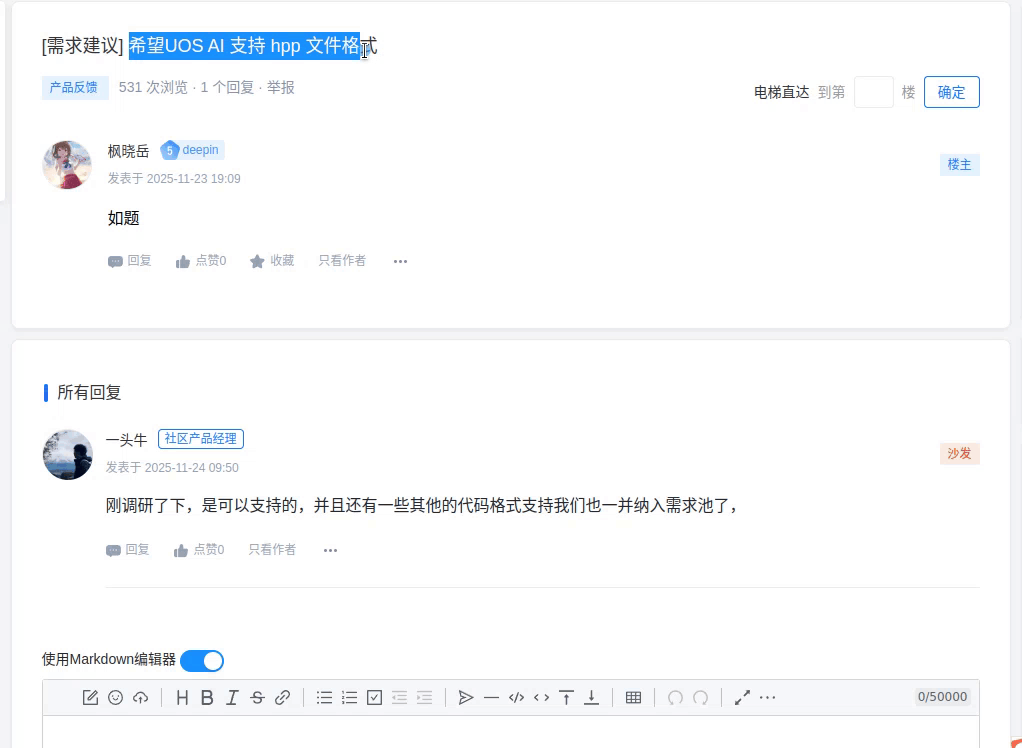The height and width of the screenshot is (748, 1022).
Task: Click the edit/compose icon in editor toolbar
Action: (x=90, y=697)
